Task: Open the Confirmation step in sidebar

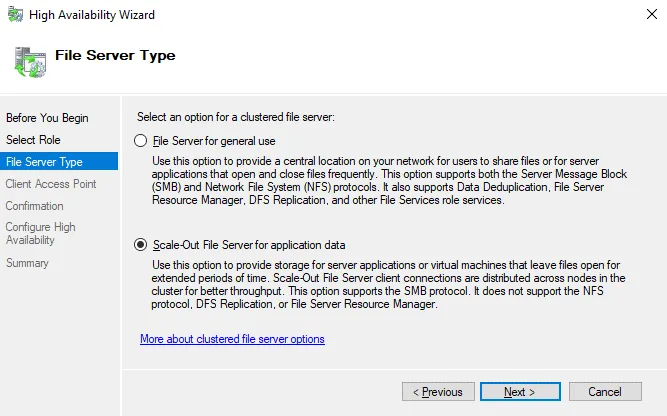Action: tap(35, 206)
